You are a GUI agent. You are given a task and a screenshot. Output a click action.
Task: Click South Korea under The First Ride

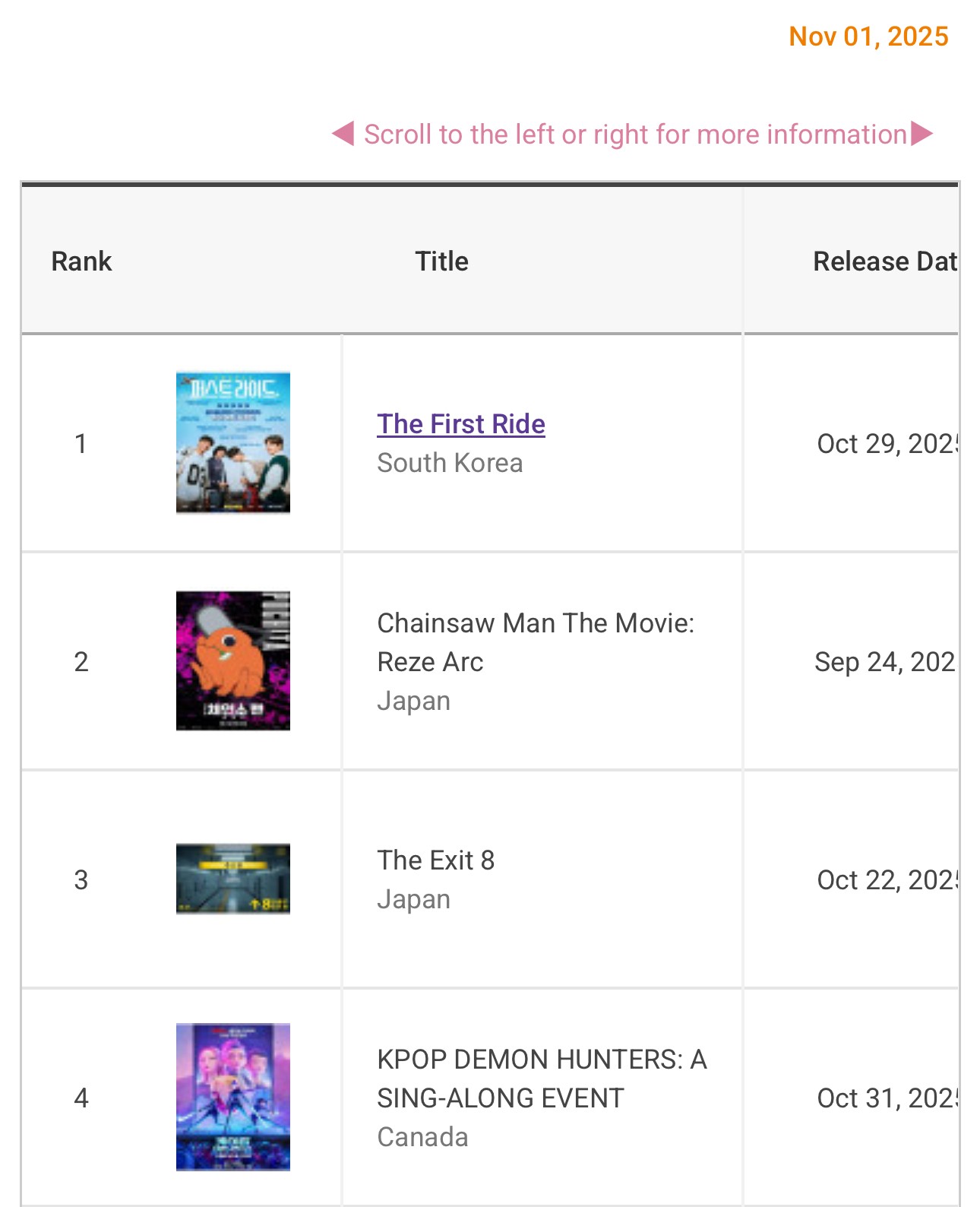tap(450, 463)
